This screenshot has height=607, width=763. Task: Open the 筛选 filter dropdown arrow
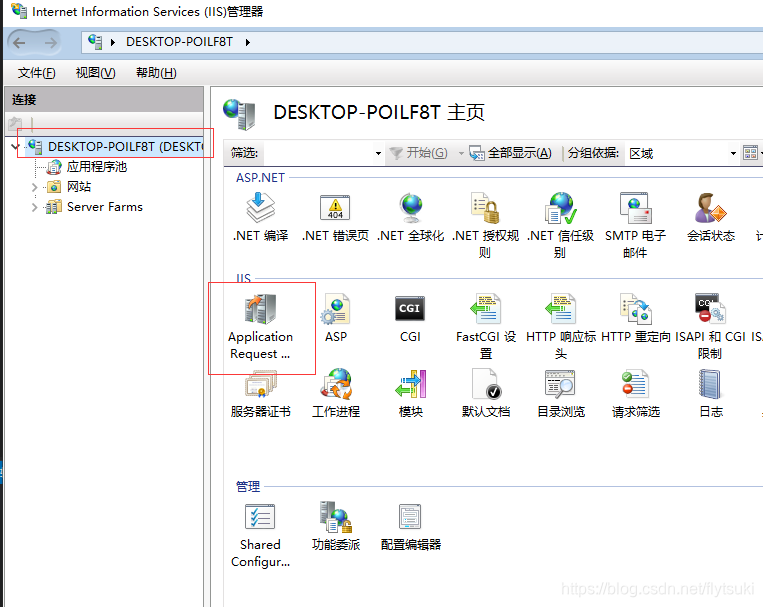(x=378, y=153)
